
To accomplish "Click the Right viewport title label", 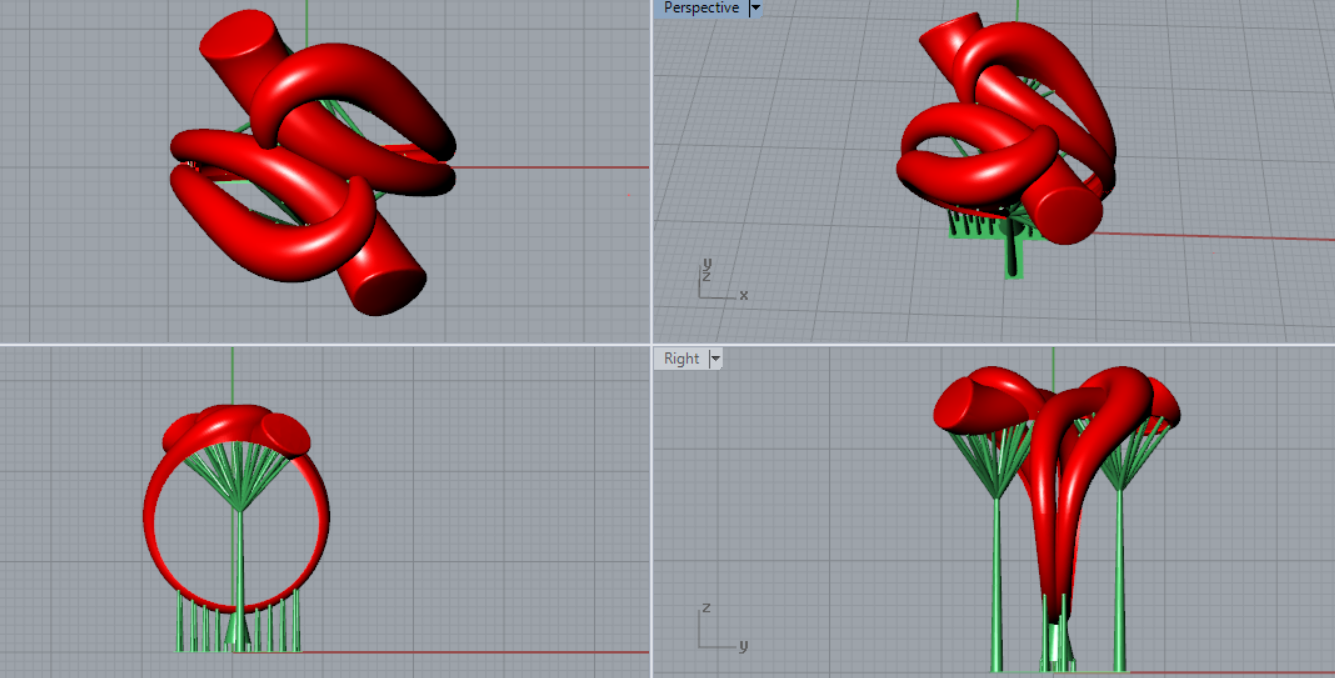I will click(681, 358).
